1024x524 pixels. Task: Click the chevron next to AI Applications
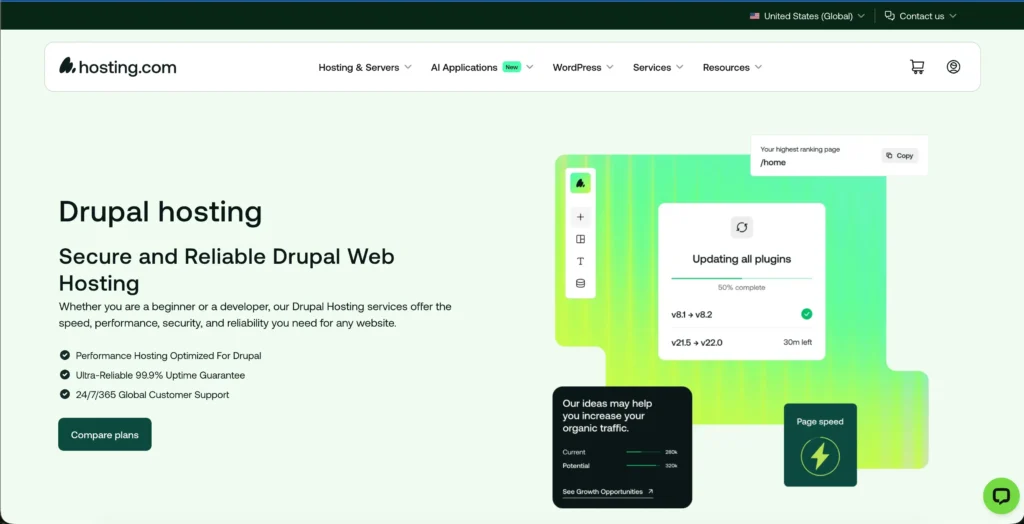pyautogui.click(x=530, y=67)
